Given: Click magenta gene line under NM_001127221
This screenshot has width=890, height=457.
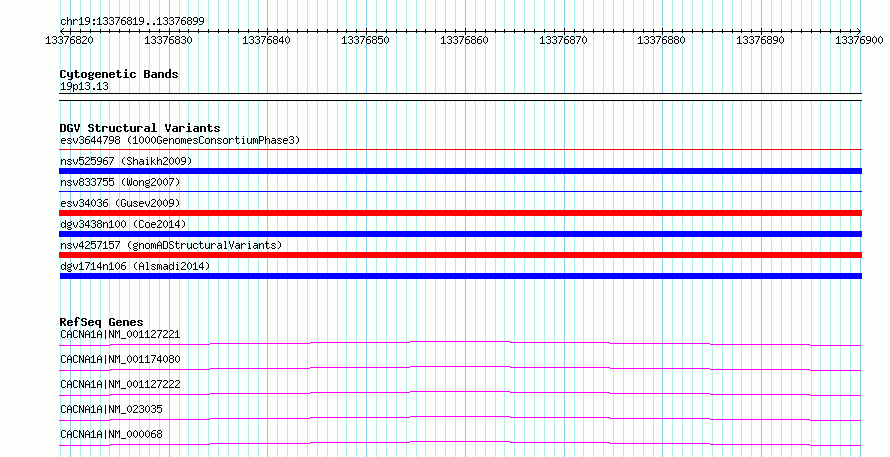Looking at the screenshot, I should (x=460, y=343).
